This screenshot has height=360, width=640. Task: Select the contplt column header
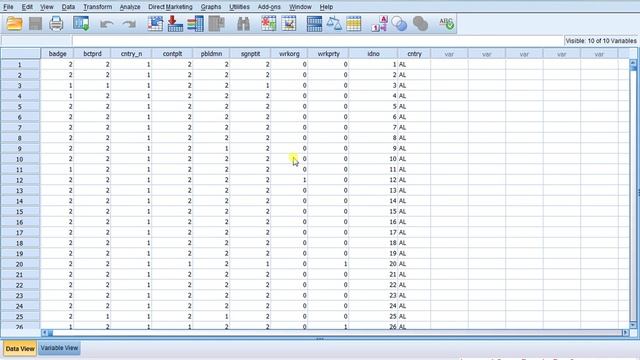[x=172, y=54]
